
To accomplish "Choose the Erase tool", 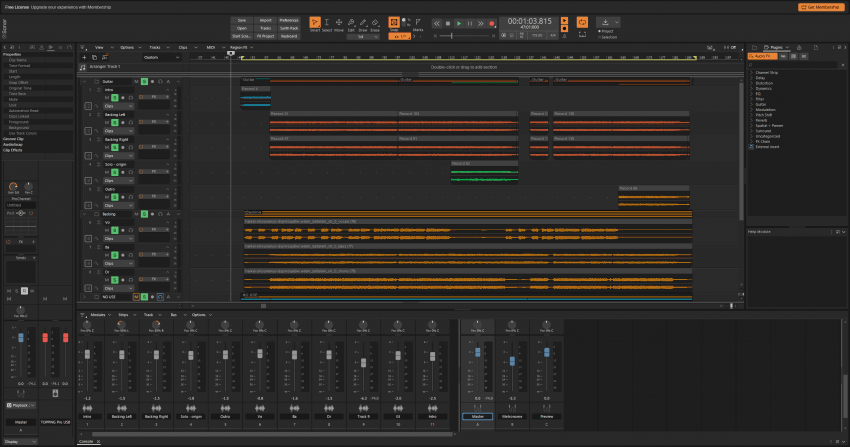I will click(x=373, y=23).
